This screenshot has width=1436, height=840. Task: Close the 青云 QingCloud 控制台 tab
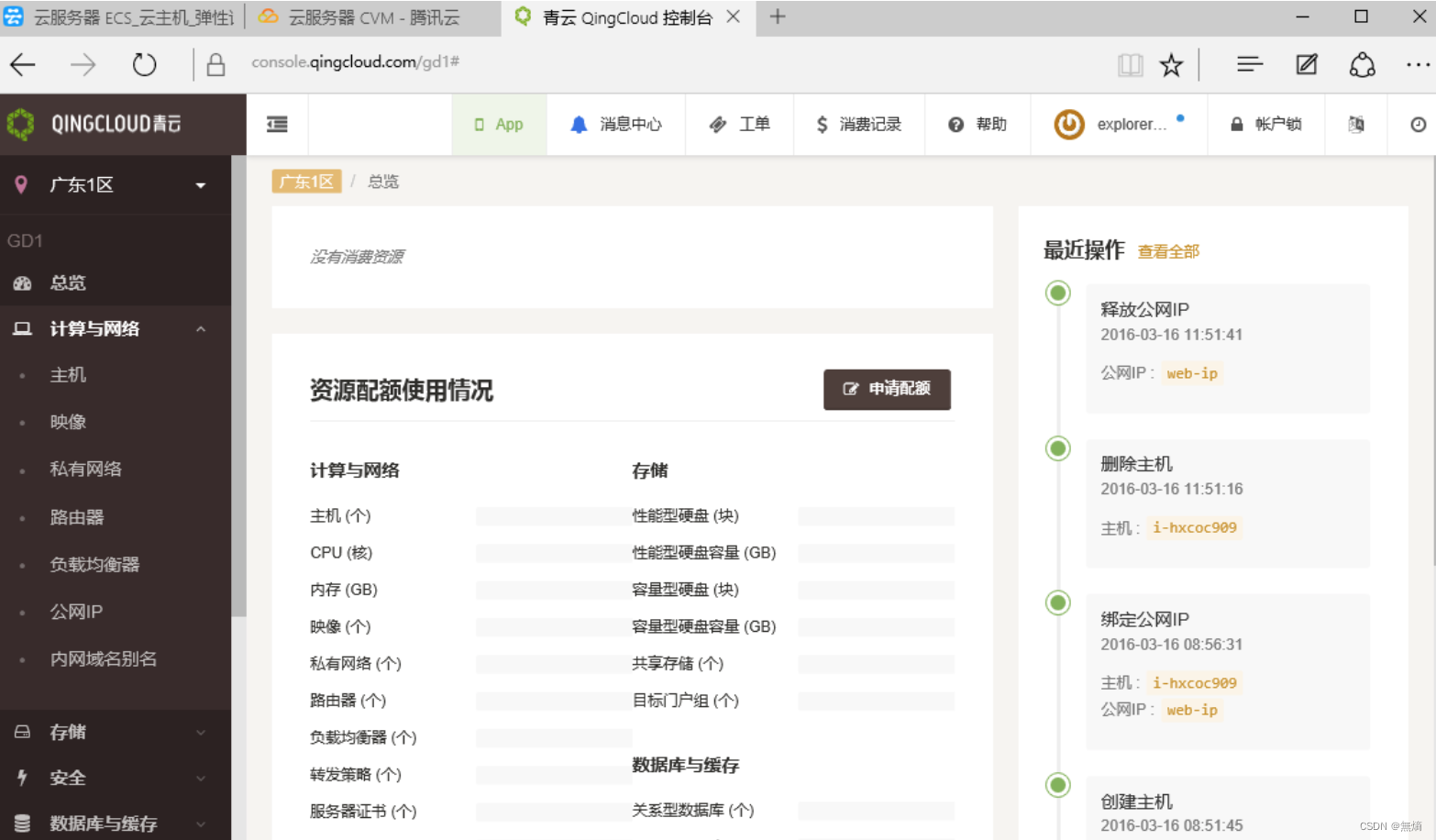(734, 17)
